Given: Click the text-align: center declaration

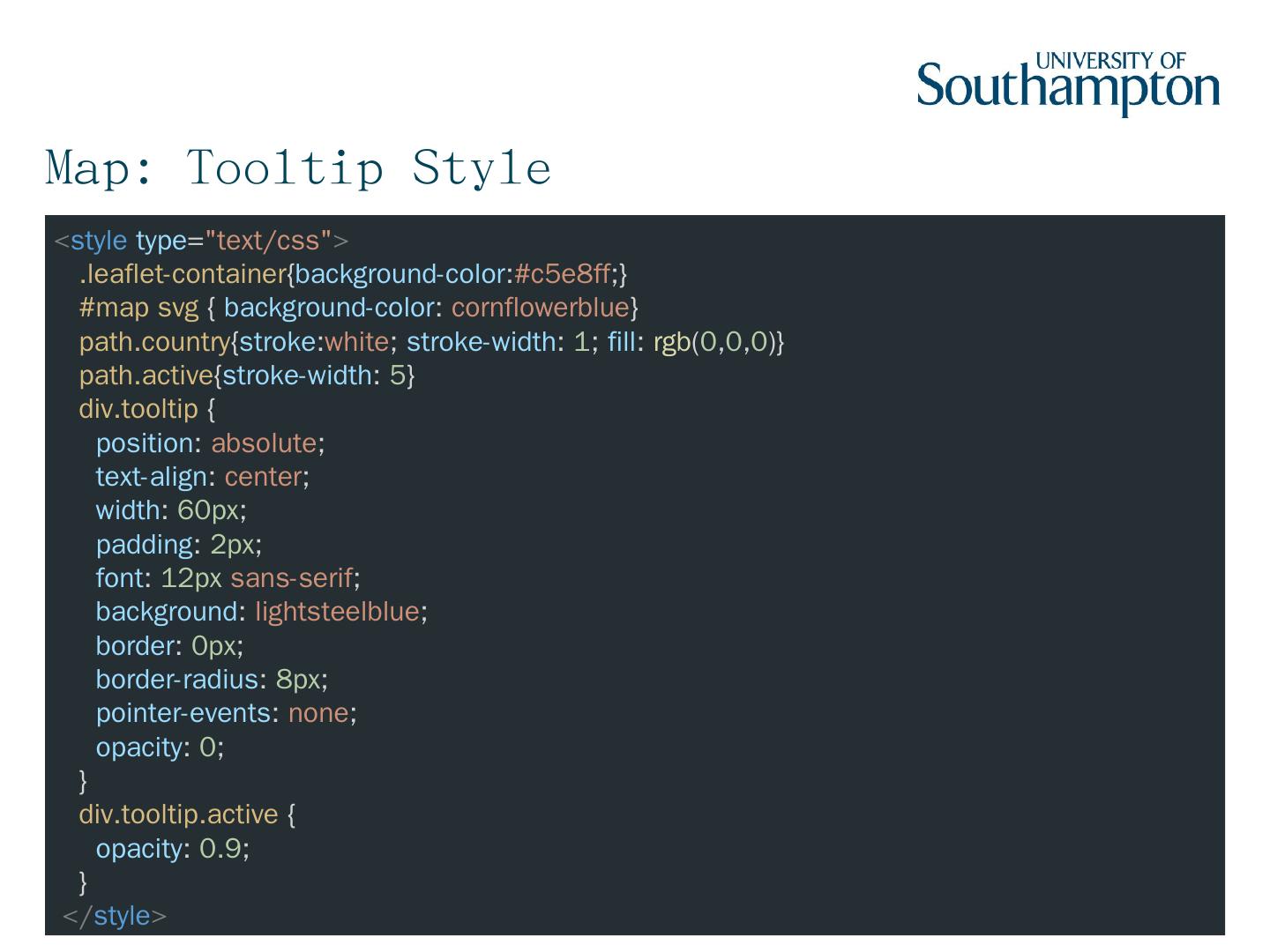Looking at the screenshot, I should click(202, 477).
